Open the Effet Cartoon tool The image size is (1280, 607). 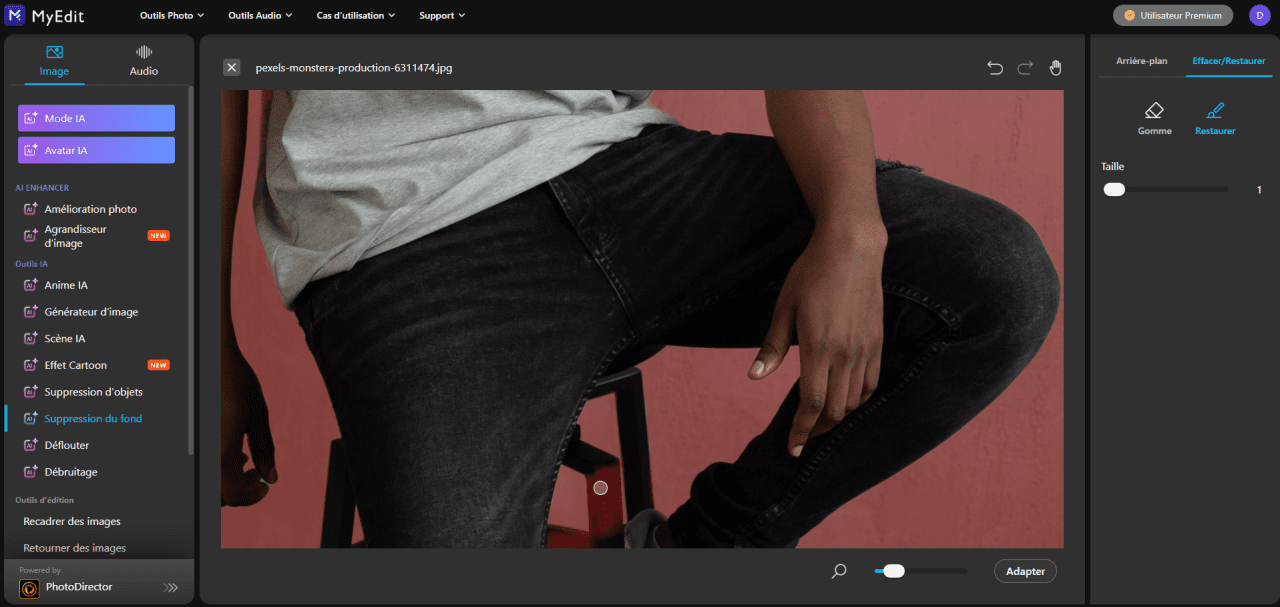coord(97,365)
